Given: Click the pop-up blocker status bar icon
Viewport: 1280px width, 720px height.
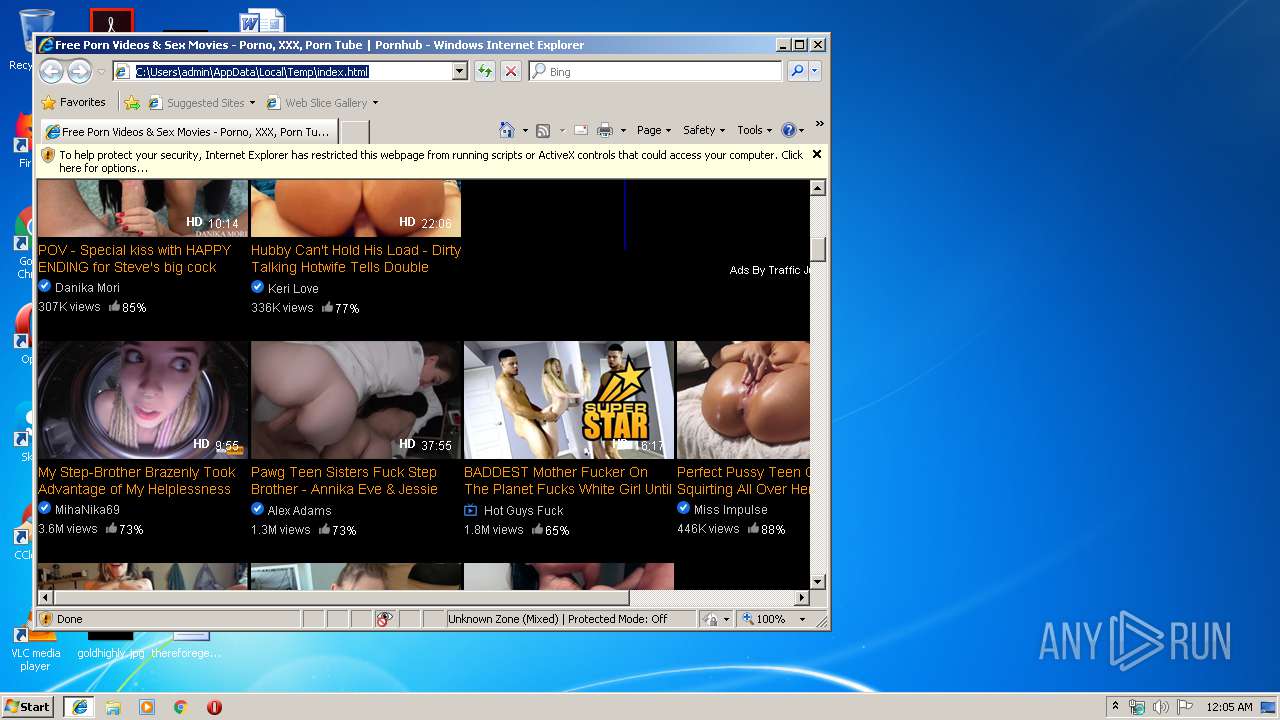Looking at the screenshot, I should (x=384, y=619).
